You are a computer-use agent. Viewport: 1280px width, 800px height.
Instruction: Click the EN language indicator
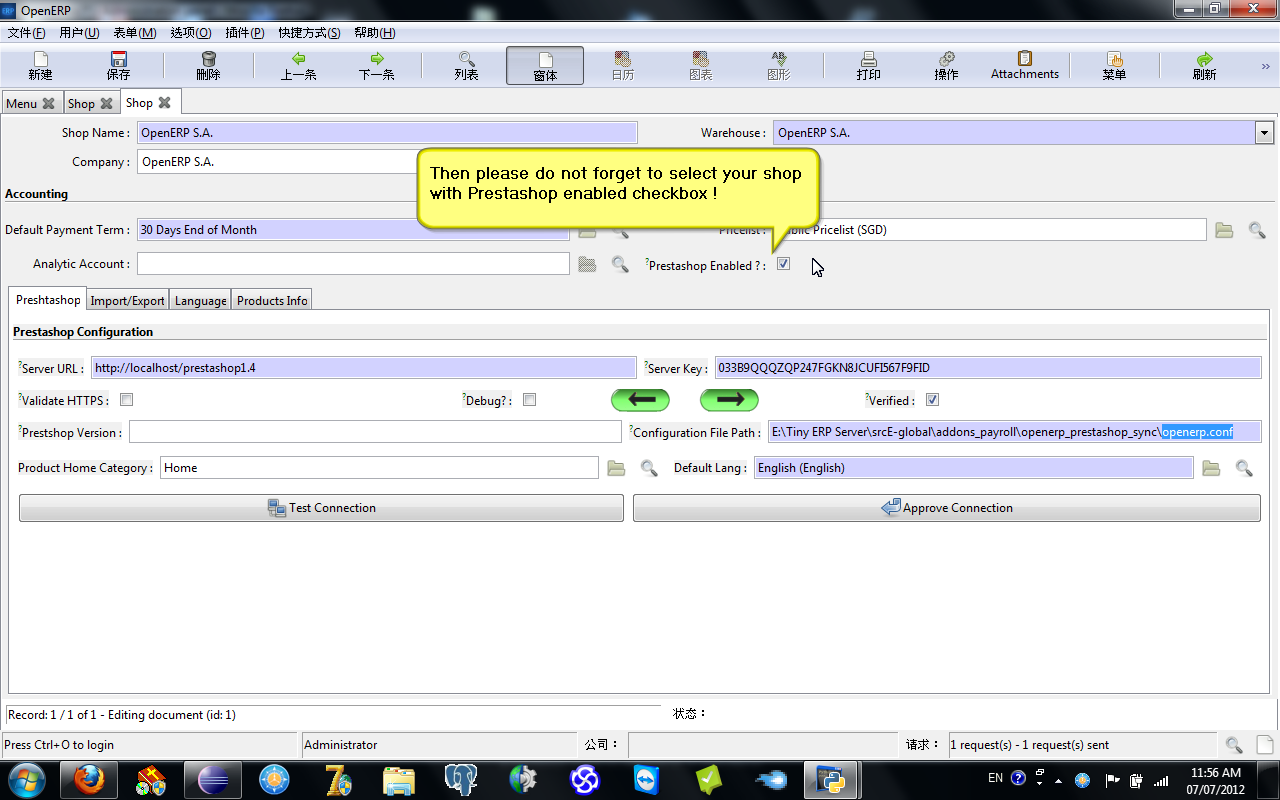tap(995, 778)
